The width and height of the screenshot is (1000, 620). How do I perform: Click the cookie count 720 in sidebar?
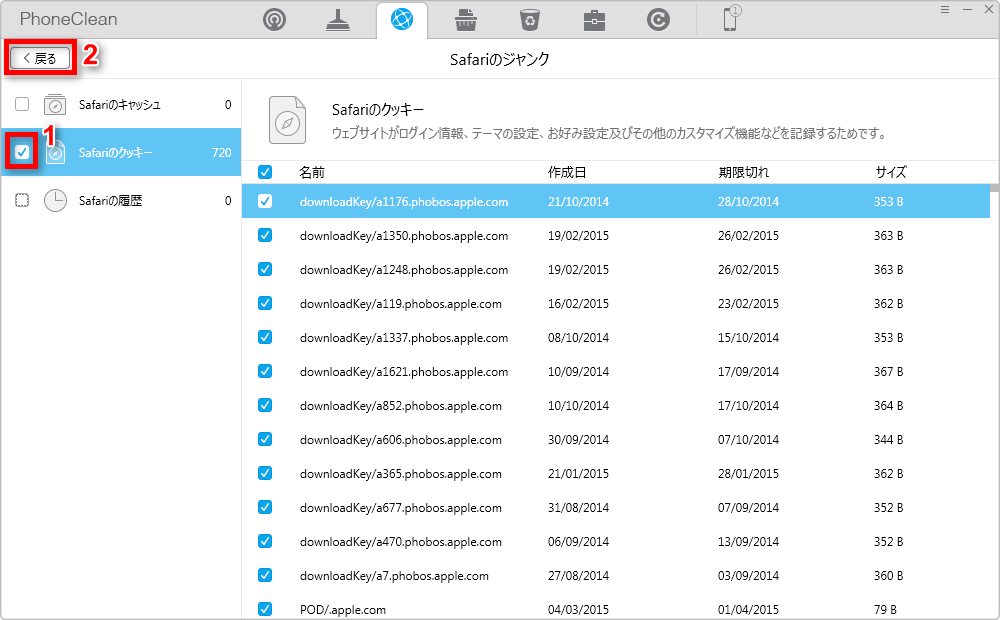pos(221,152)
